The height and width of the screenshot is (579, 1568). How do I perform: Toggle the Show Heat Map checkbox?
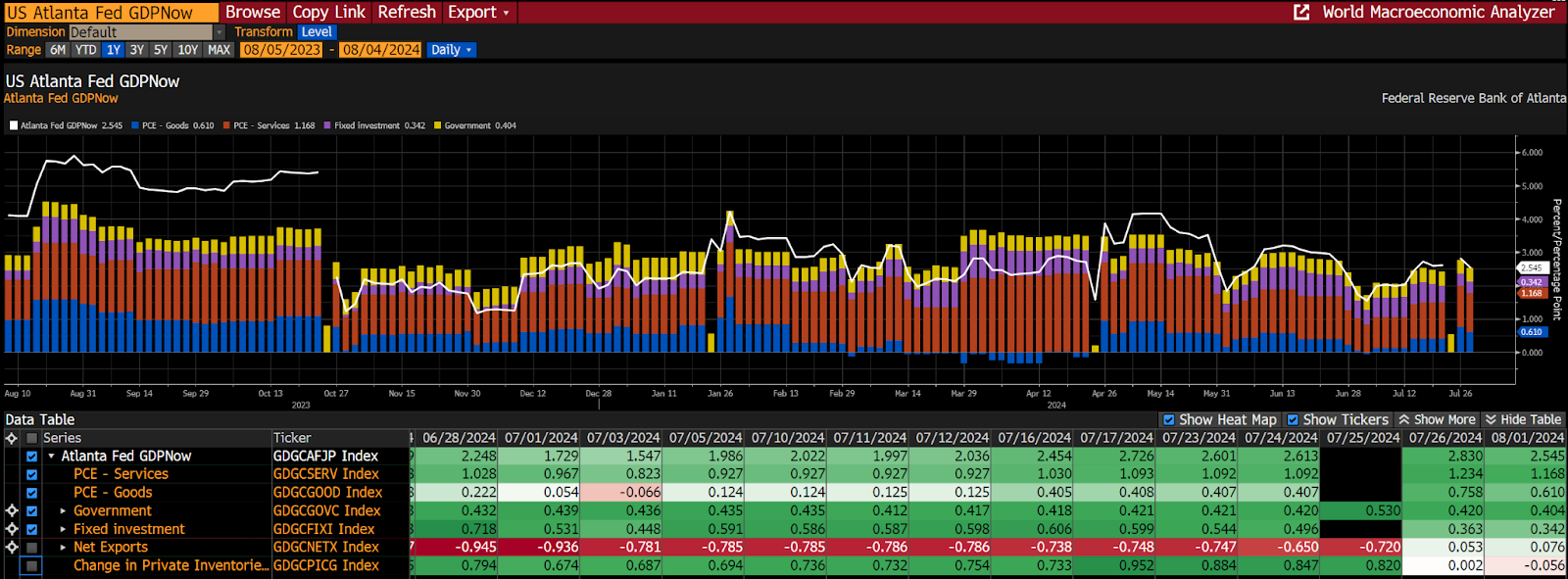point(1168,419)
